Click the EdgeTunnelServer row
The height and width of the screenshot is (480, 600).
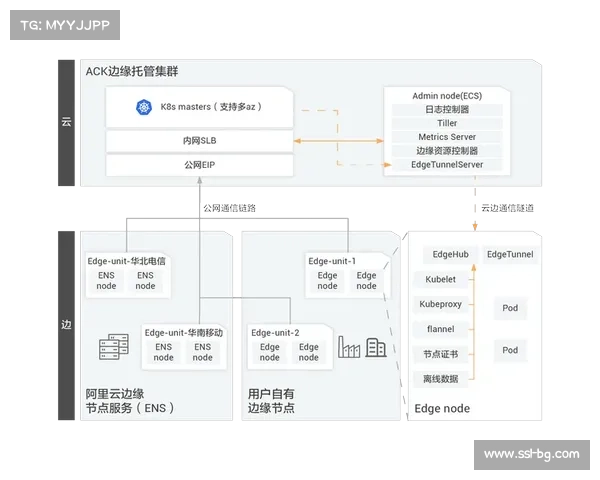(447, 165)
